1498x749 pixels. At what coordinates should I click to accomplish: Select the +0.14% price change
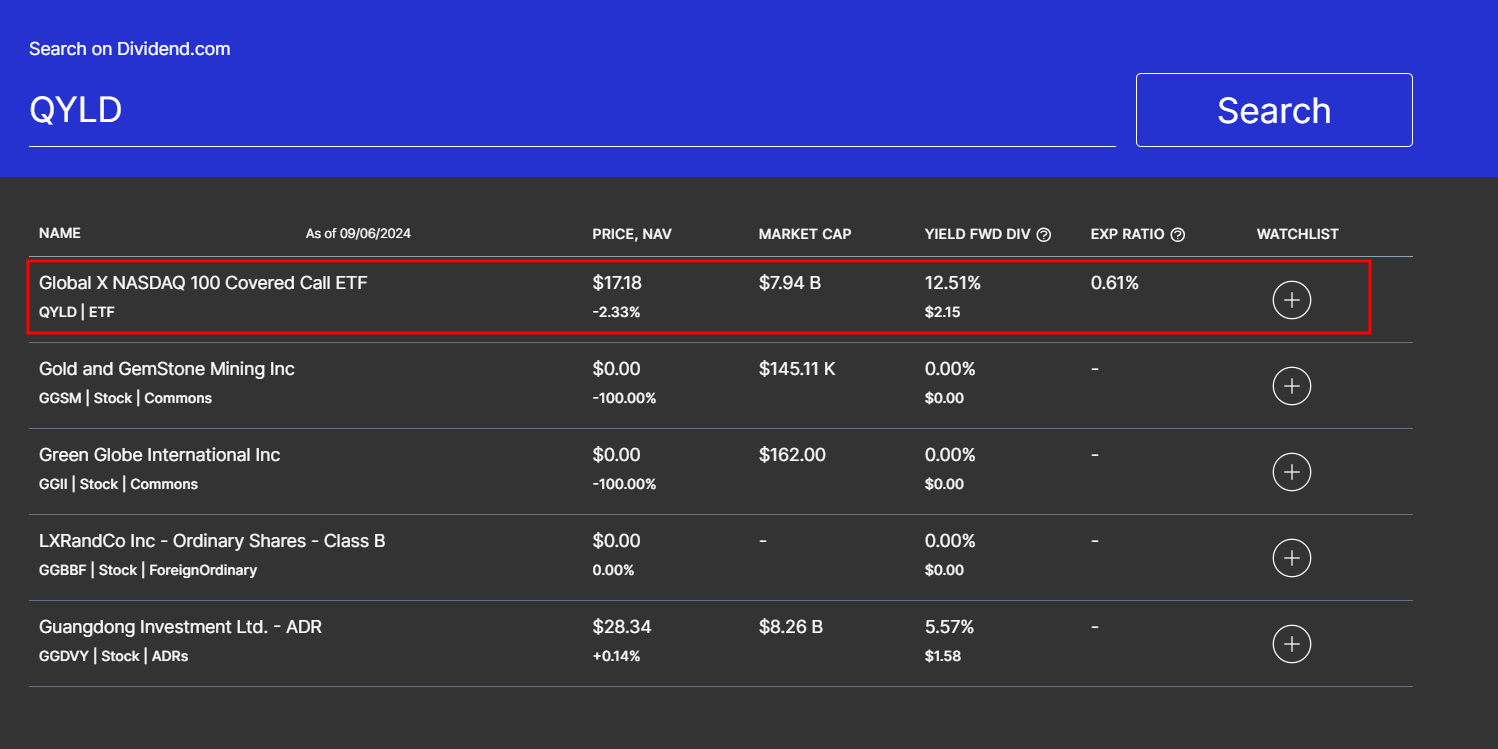[616, 656]
